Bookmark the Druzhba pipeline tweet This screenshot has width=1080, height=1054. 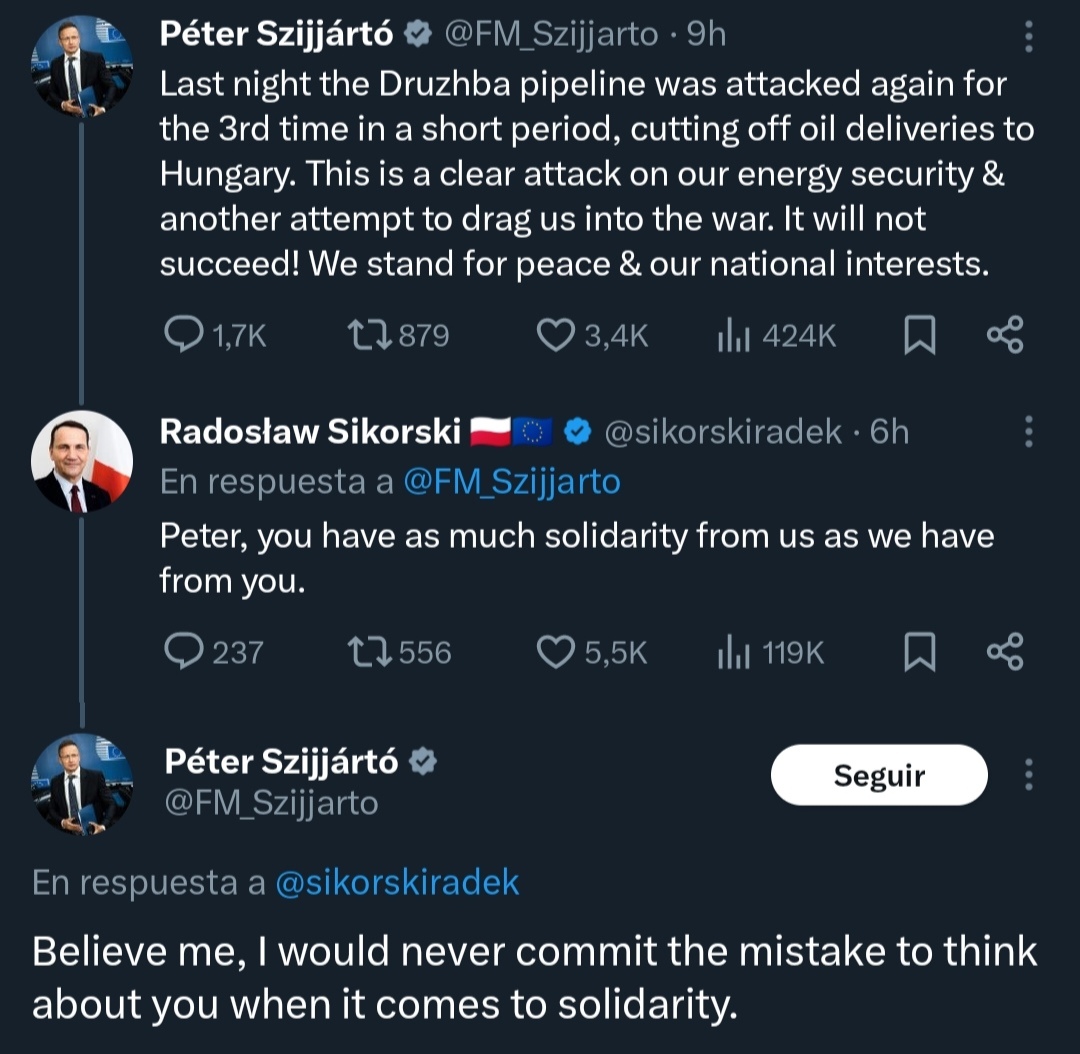coord(919,335)
